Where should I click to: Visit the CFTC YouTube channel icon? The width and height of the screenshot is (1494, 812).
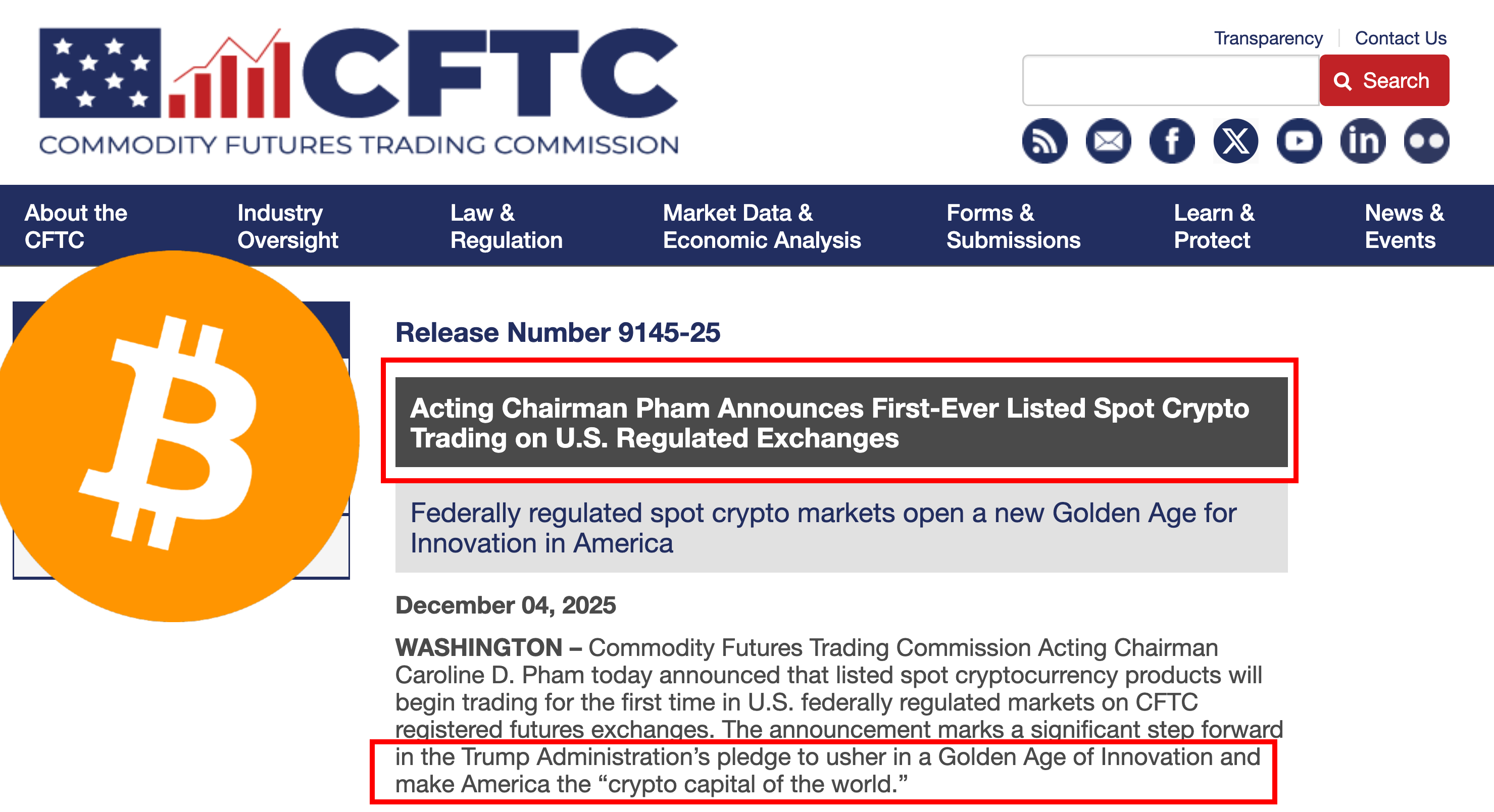[1299, 141]
